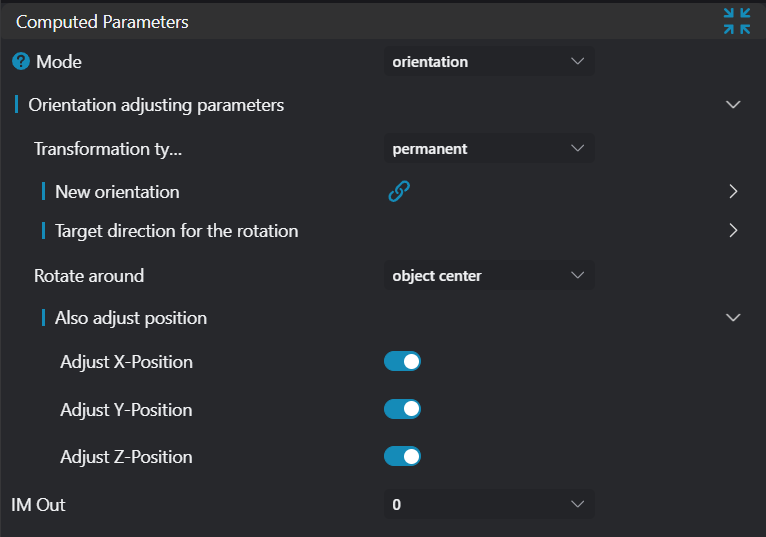Screen dimensions: 766x537
Task: Expand Target direction for the rotation arrow
Action: coord(733,230)
